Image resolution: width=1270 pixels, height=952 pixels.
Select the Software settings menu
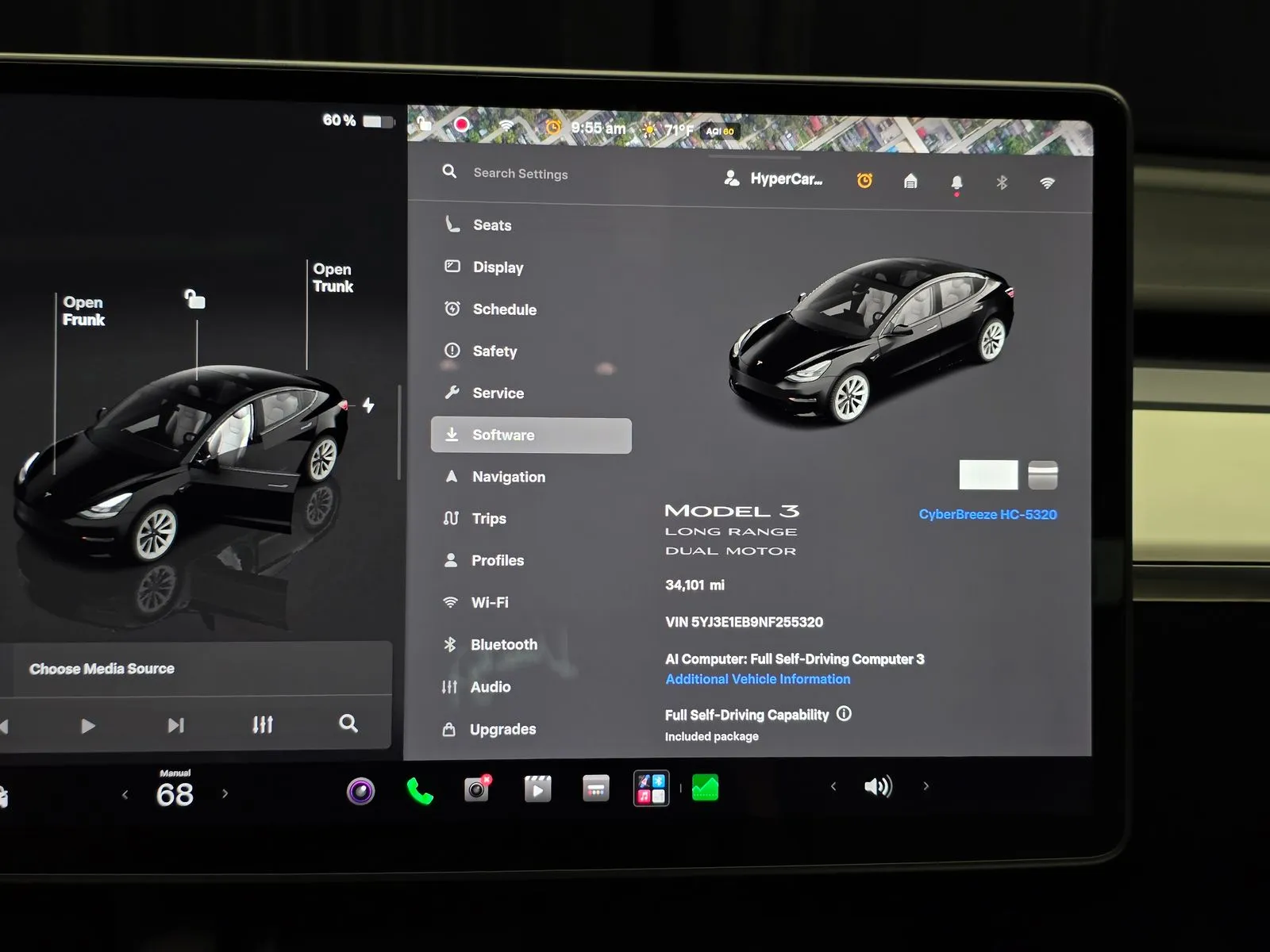(x=531, y=435)
